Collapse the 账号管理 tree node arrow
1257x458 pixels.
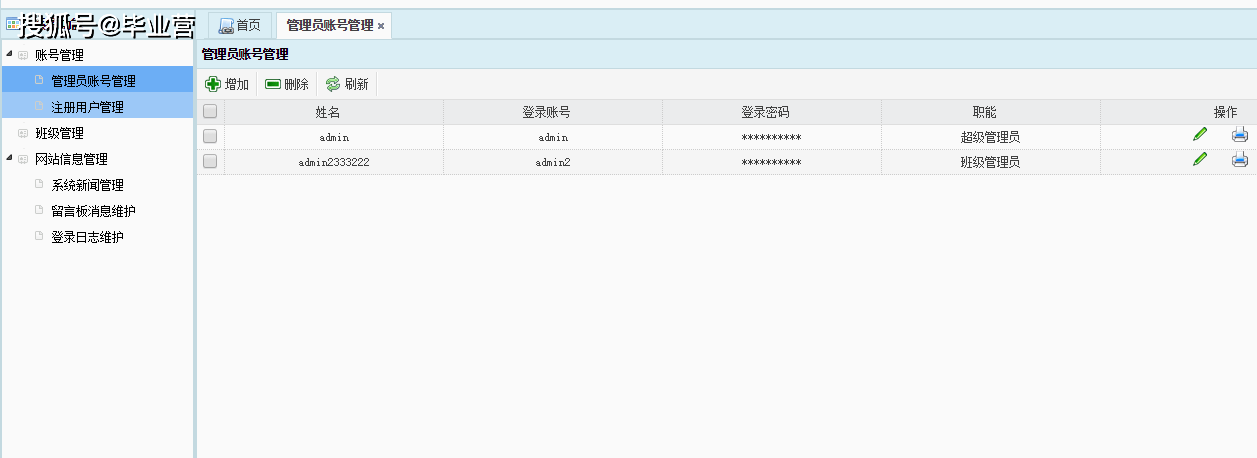9,55
